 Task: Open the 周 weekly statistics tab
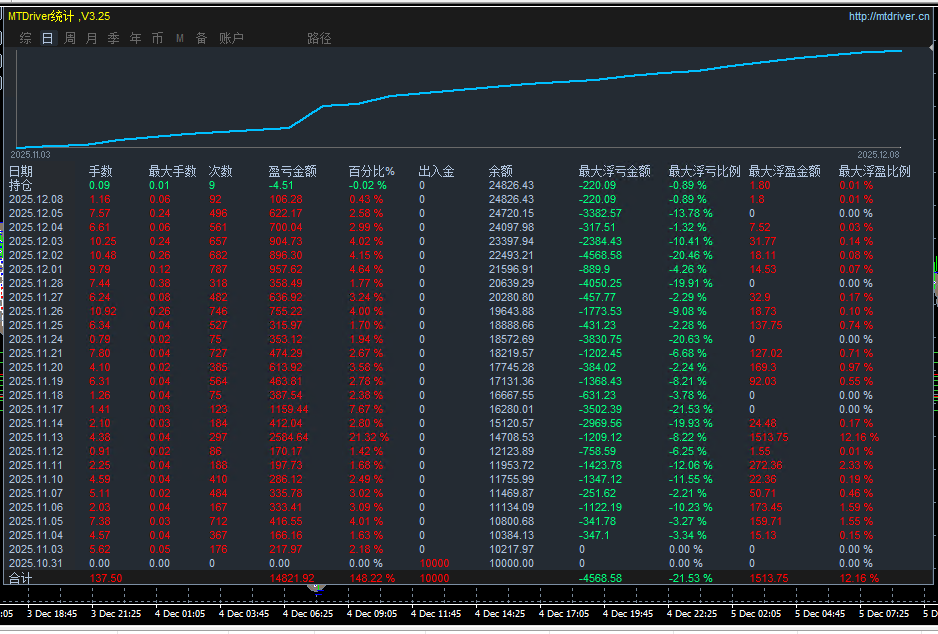pos(70,38)
